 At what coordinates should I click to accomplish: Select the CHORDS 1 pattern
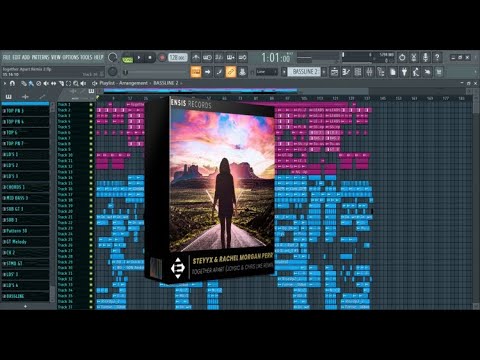click(25, 187)
